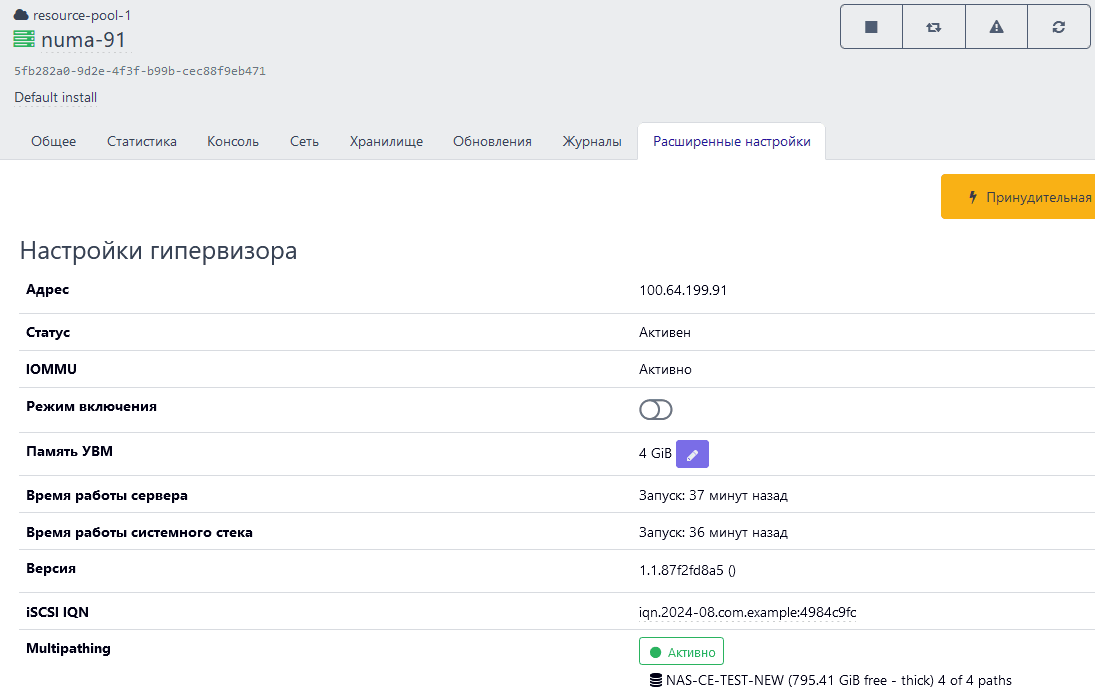Go to the Сеть tab

tap(304, 141)
